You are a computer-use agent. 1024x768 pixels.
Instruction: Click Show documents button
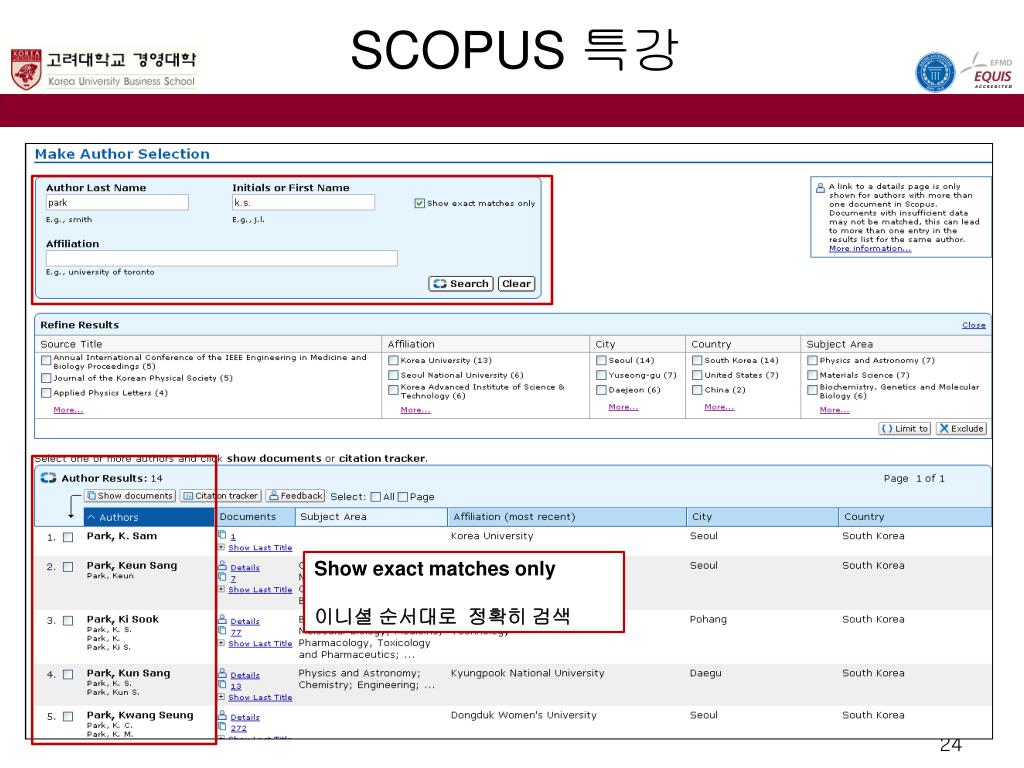point(130,496)
